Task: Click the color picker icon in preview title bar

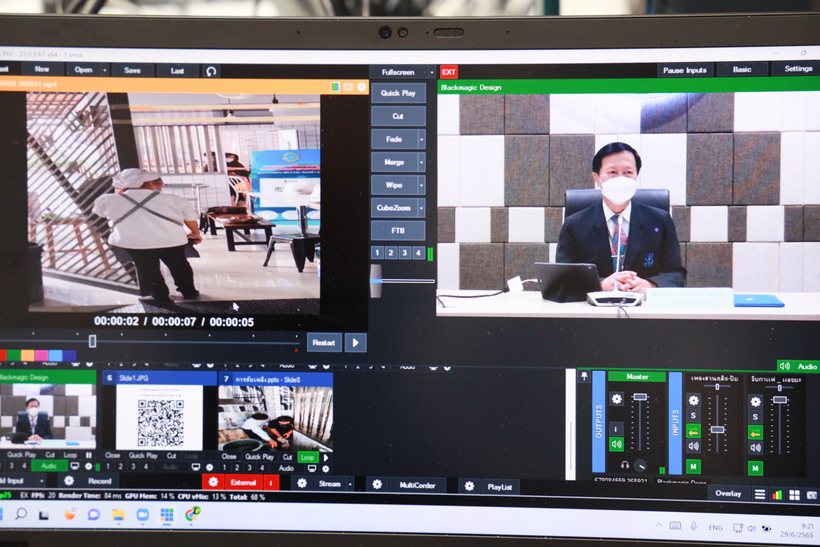Action: pyautogui.click(x=335, y=87)
